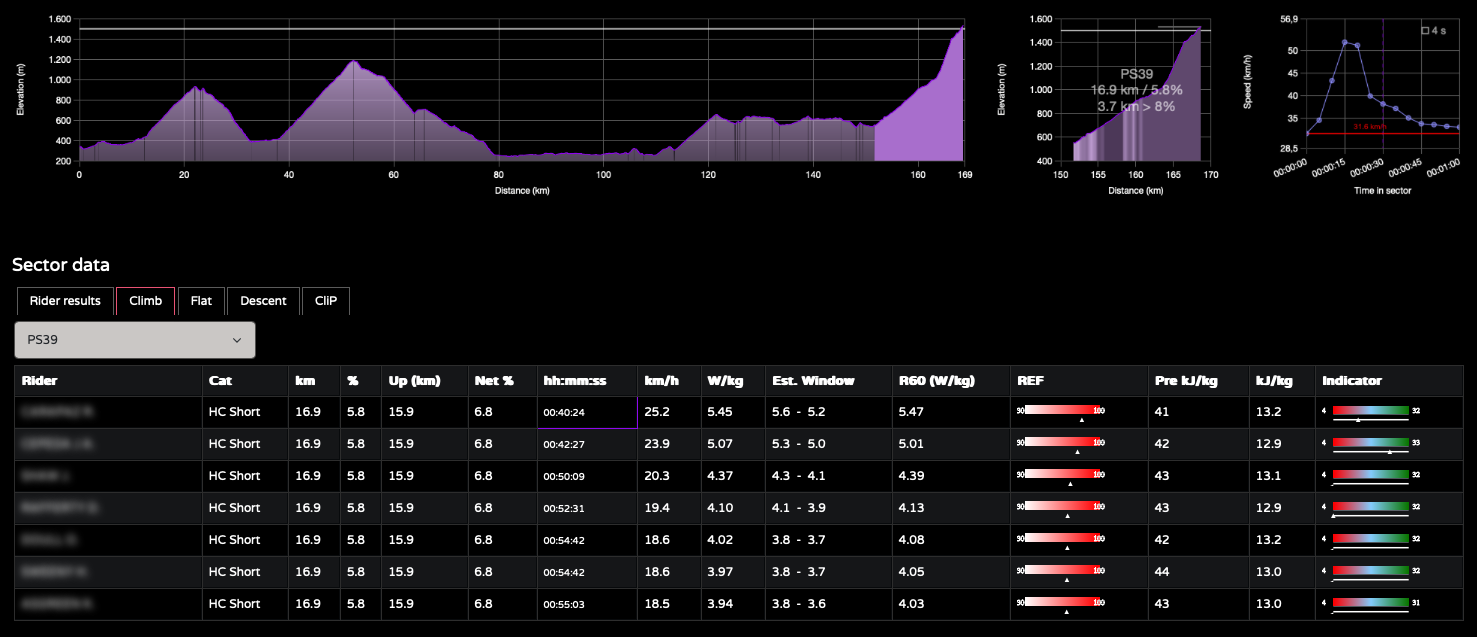This screenshot has width=1477, height=637.
Task: Click the peak speed point on speed chart
Action: click(1345, 42)
